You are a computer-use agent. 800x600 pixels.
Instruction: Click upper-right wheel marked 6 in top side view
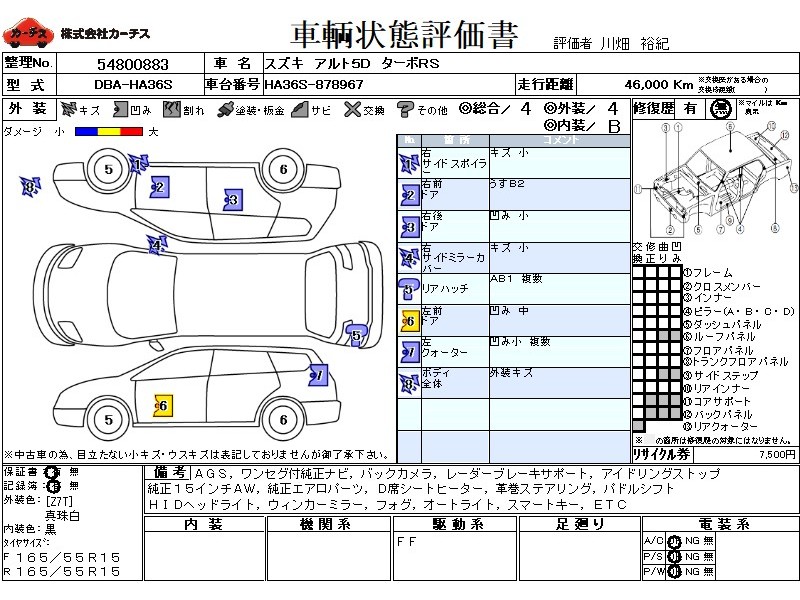coord(284,169)
